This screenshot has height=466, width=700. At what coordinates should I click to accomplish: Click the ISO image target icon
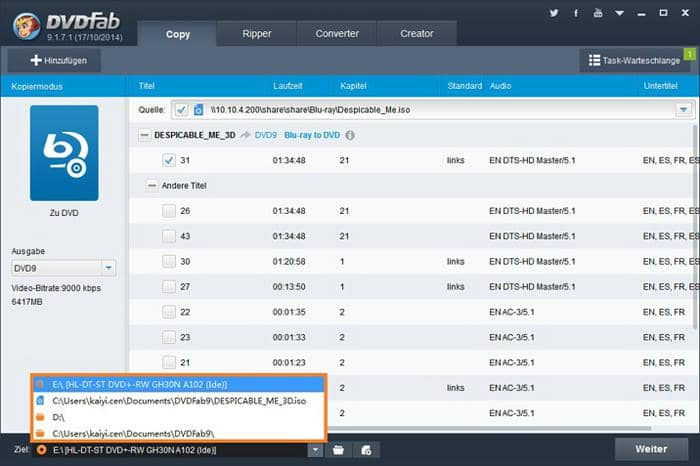[366, 450]
